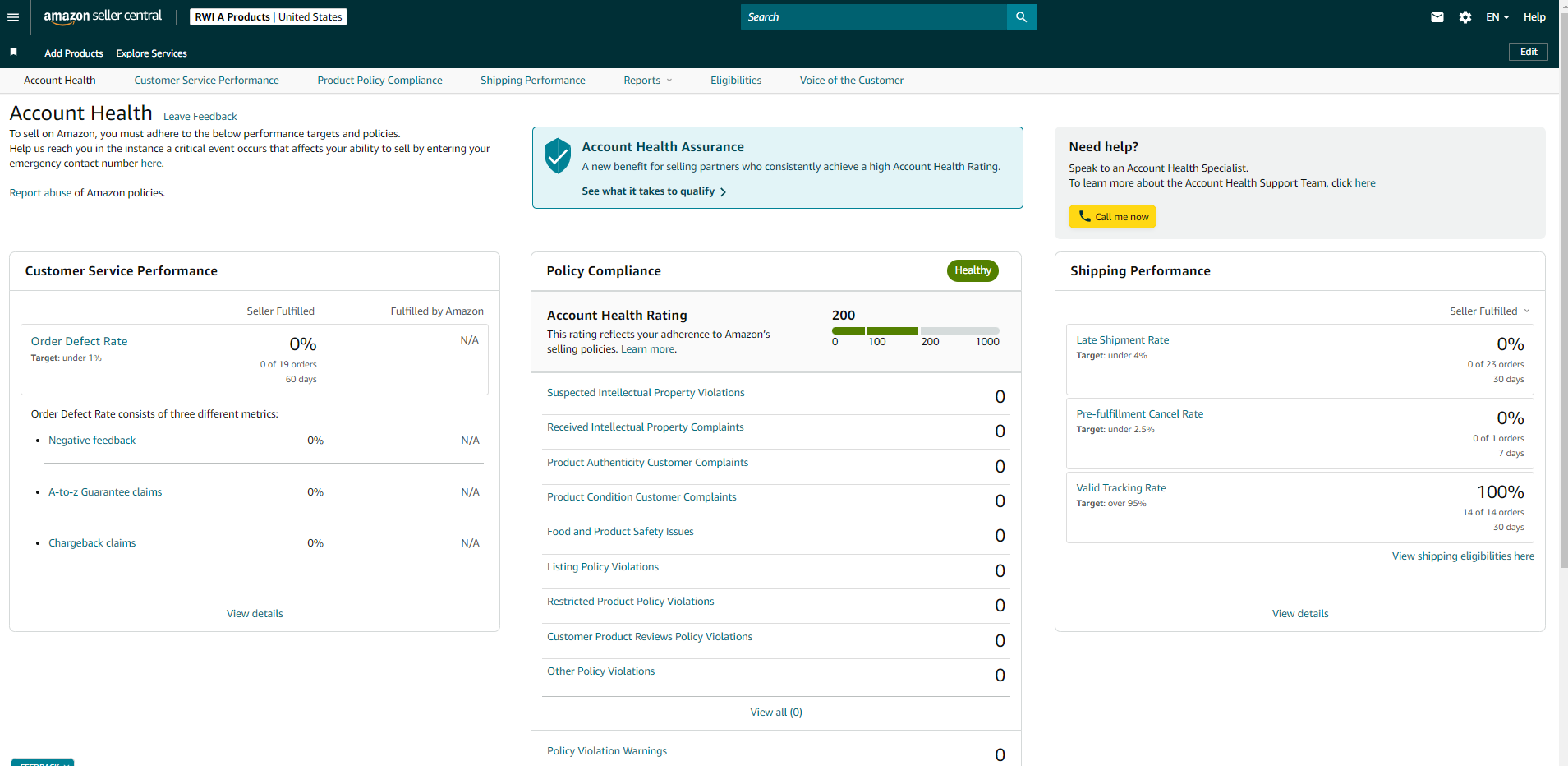Viewport: 1568px width, 766px height.
Task: Click the "0 of 19 orders" text
Action: click(x=288, y=365)
